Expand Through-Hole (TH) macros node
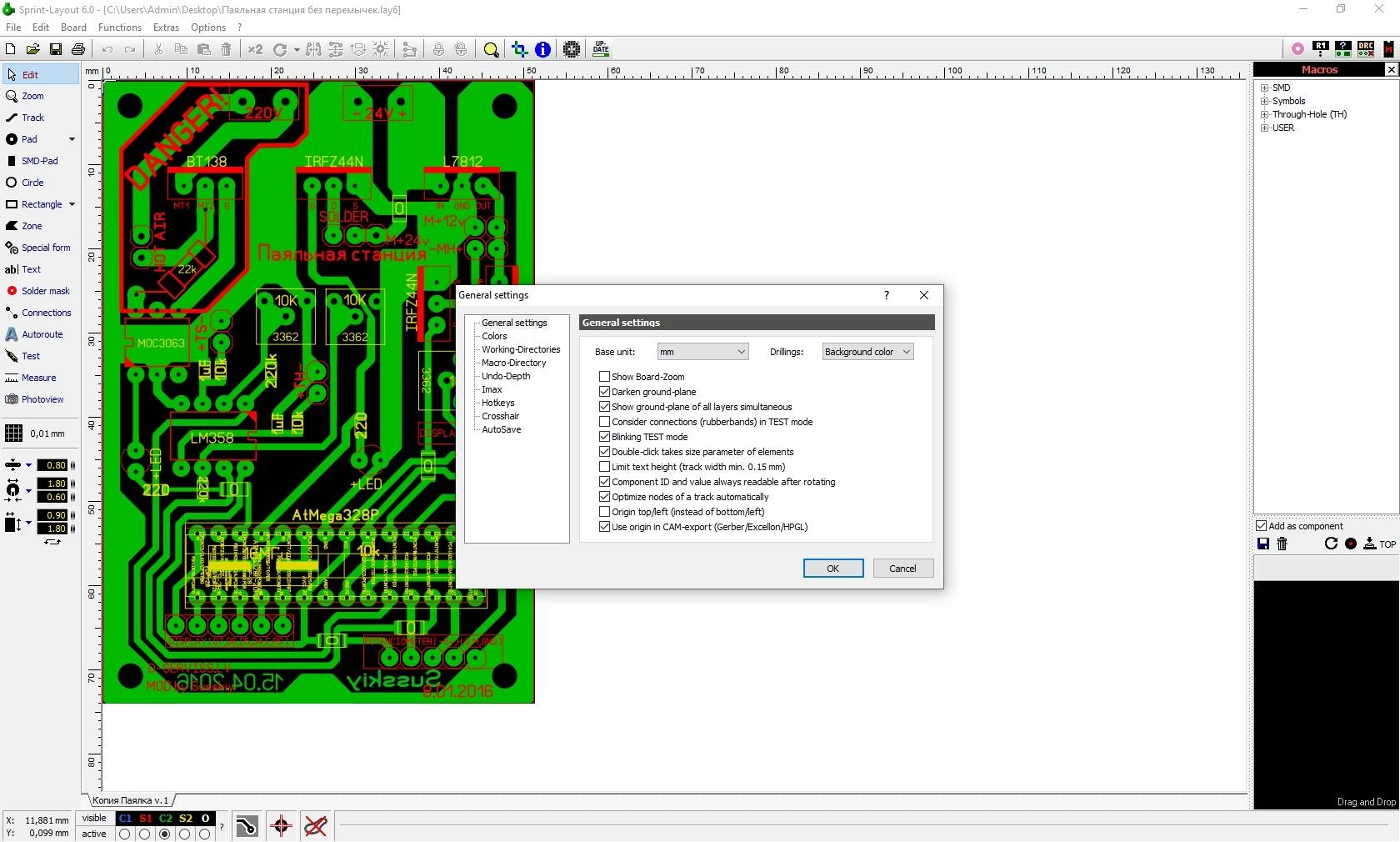 pos(1264,114)
